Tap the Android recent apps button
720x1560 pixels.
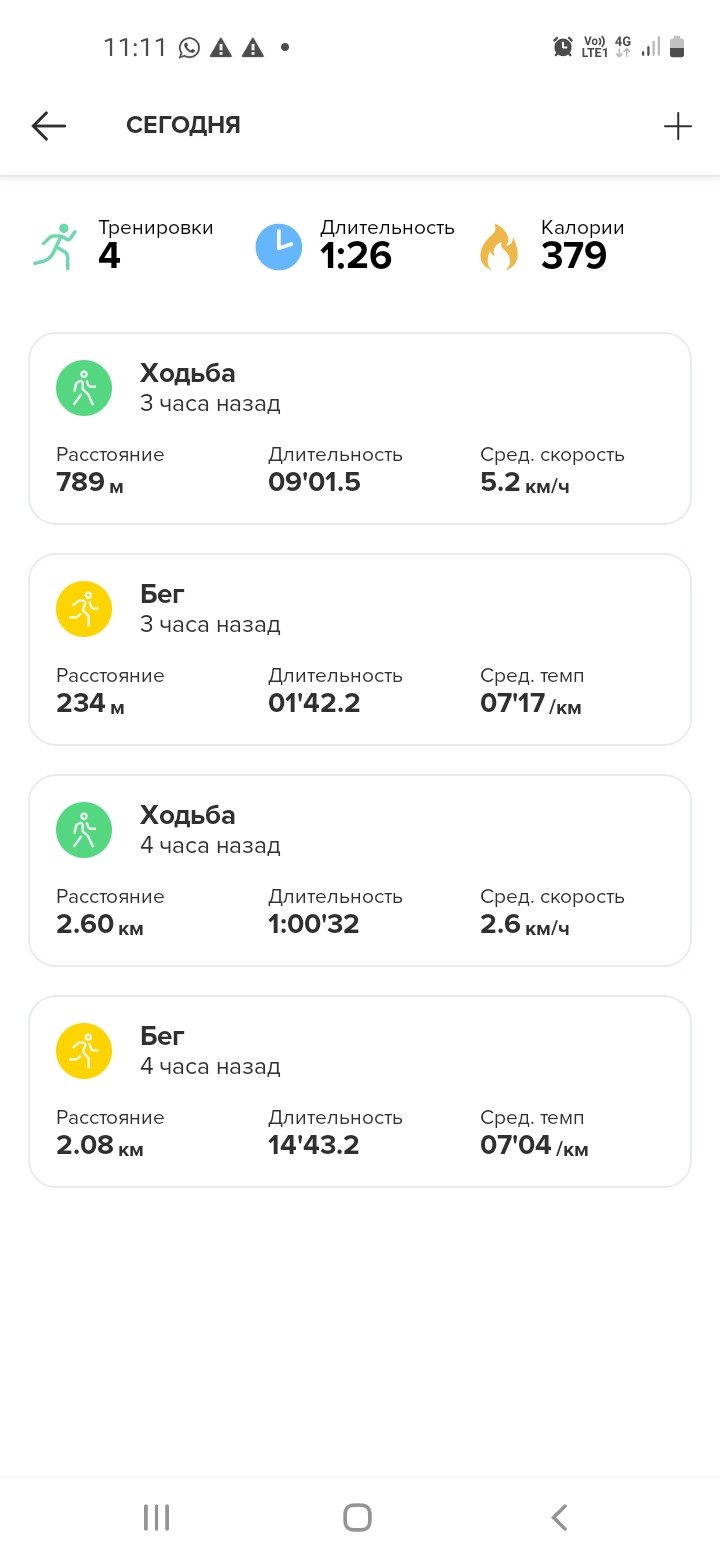click(x=156, y=1517)
